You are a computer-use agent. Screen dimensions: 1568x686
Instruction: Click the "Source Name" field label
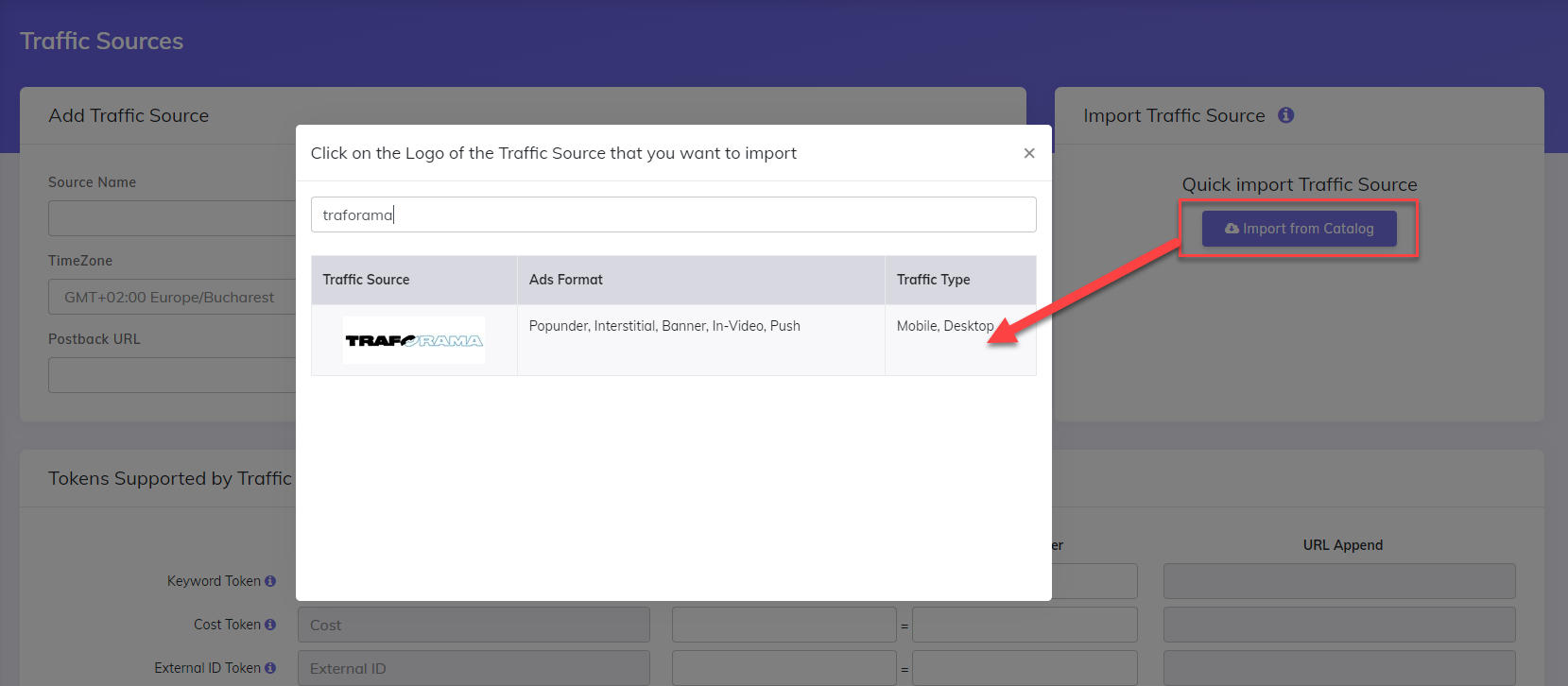click(92, 182)
